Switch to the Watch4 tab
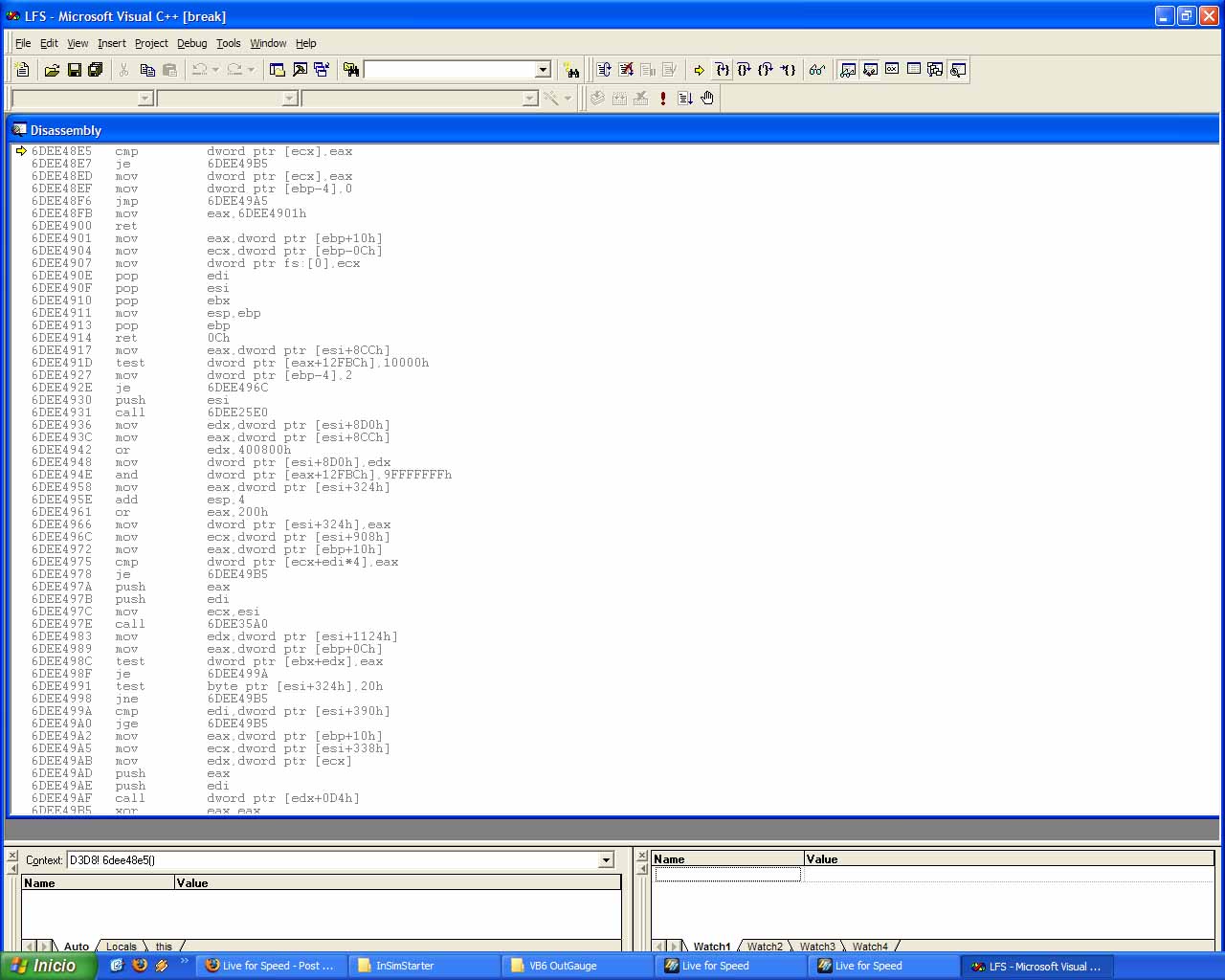 click(870, 947)
